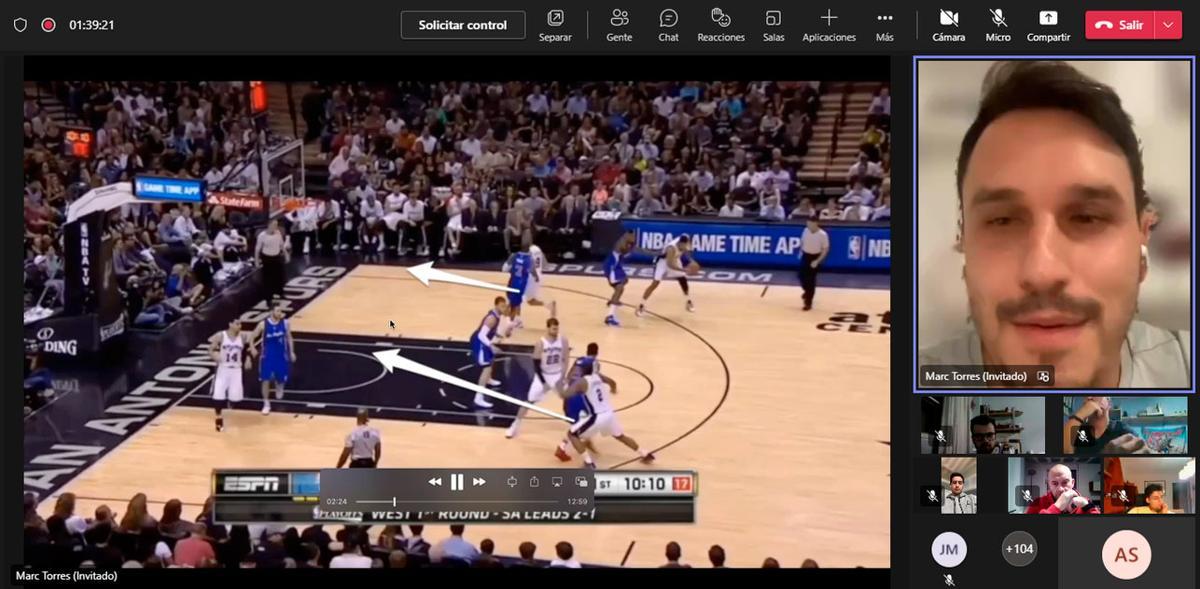Turn on the camera with Cámara
Viewport: 1200px width, 589px height.
(948, 25)
